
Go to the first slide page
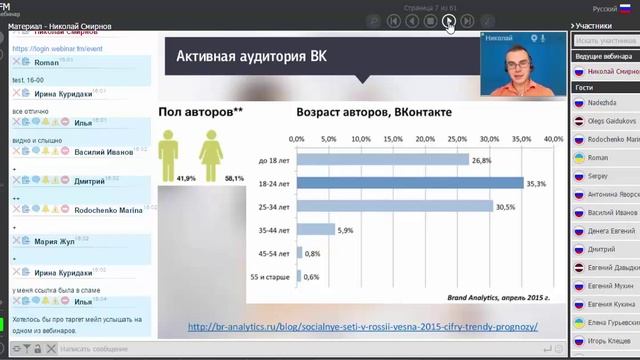point(393,21)
